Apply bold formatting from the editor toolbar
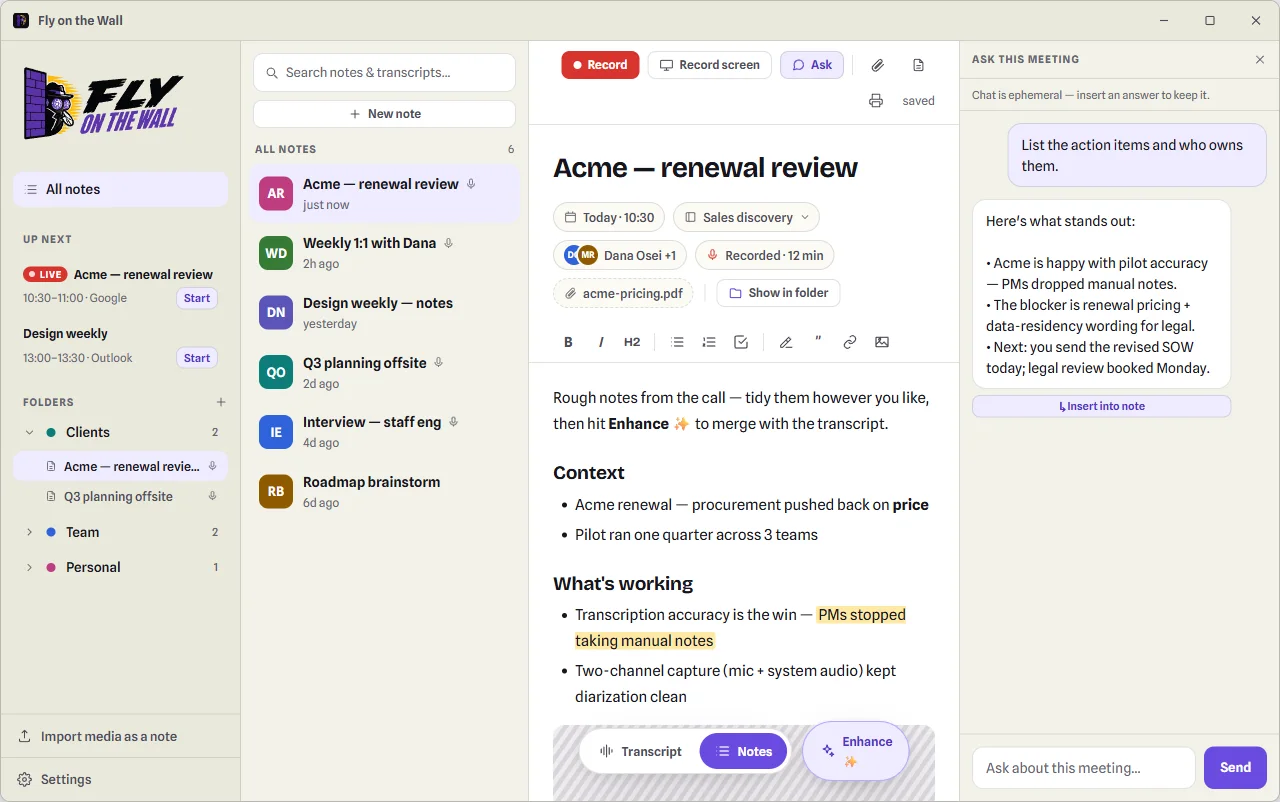 click(x=568, y=342)
